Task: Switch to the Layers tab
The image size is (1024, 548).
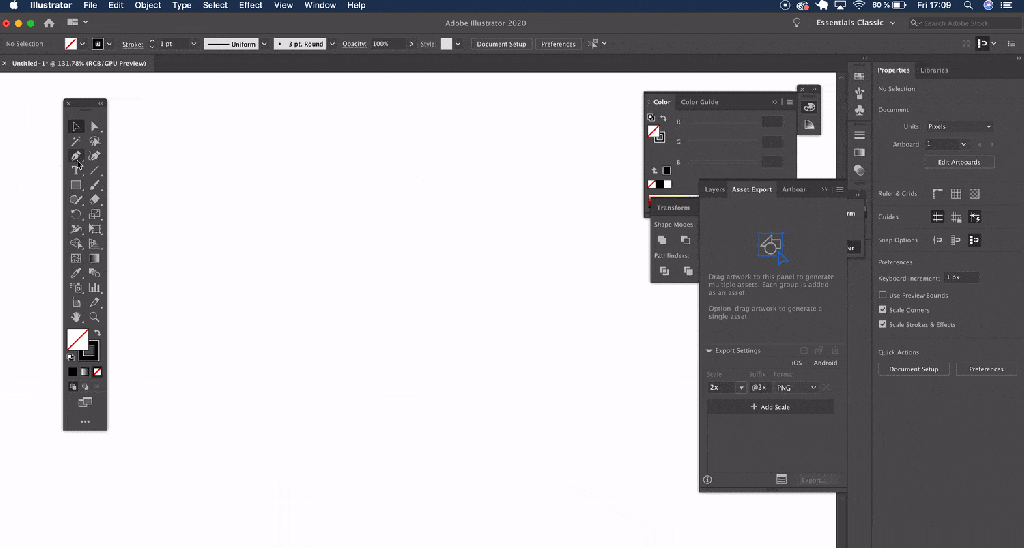Action: click(x=714, y=189)
